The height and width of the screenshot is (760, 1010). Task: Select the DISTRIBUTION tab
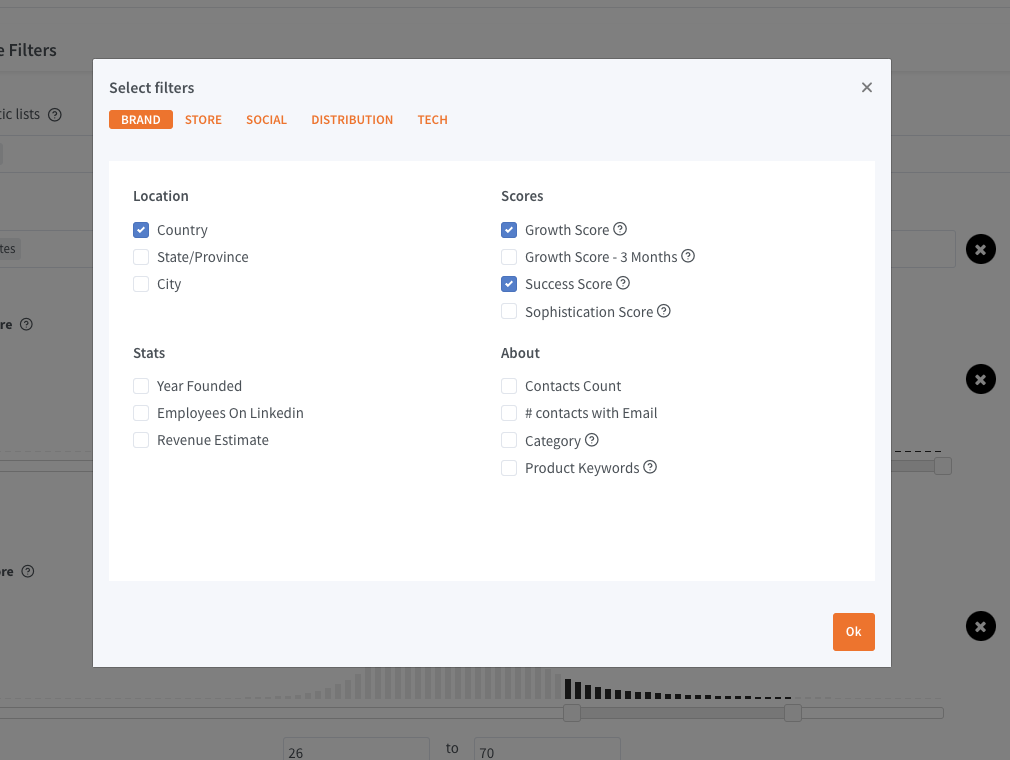pyautogui.click(x=352, y=120)
